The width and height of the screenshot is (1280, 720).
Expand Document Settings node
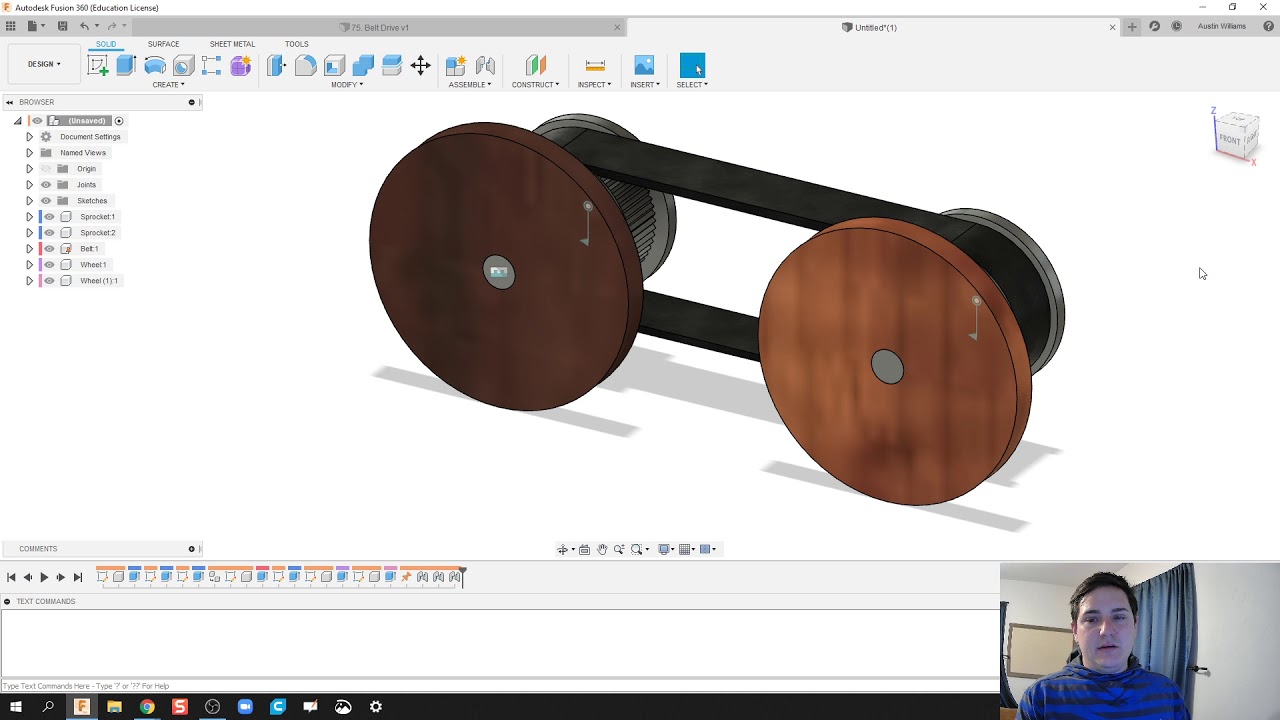(x=29, y=137)
